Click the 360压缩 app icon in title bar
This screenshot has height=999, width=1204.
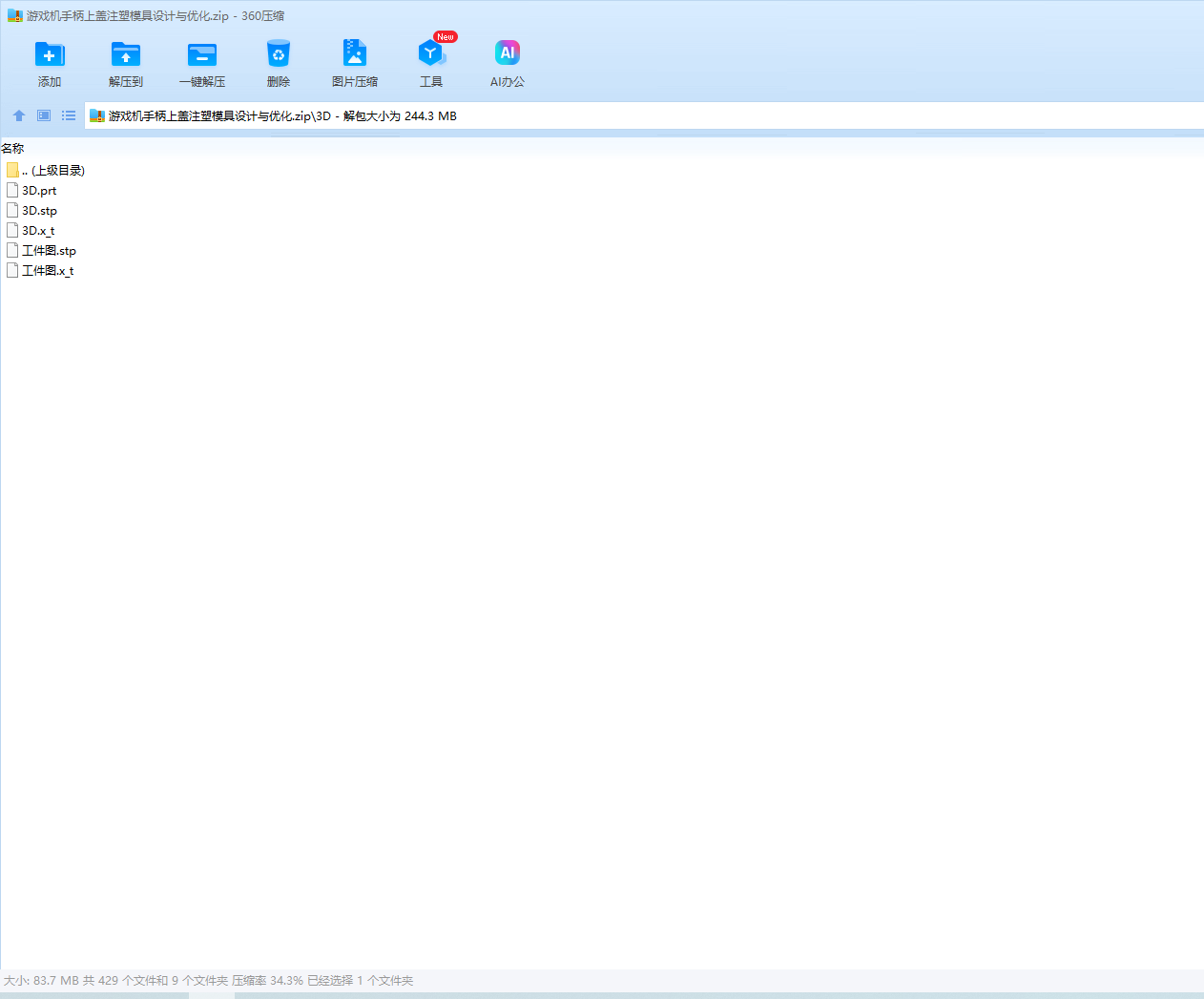click(14, 15)
